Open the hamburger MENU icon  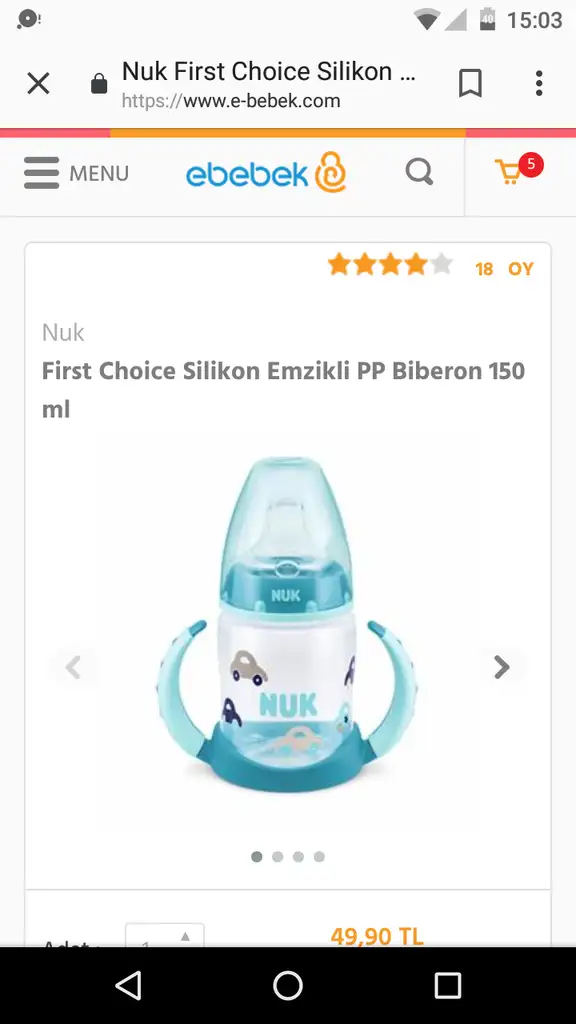click(x=42, y=173)
